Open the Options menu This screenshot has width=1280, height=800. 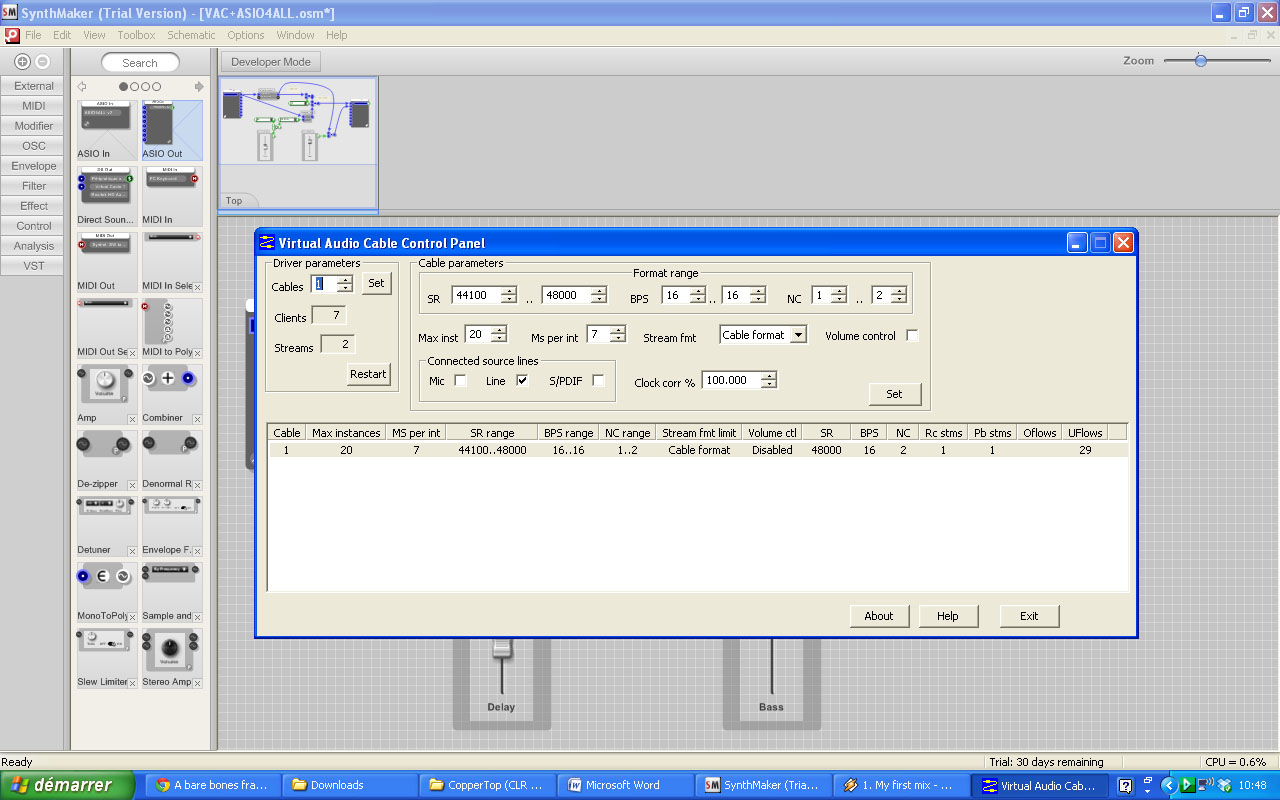[x=246, y=35]
